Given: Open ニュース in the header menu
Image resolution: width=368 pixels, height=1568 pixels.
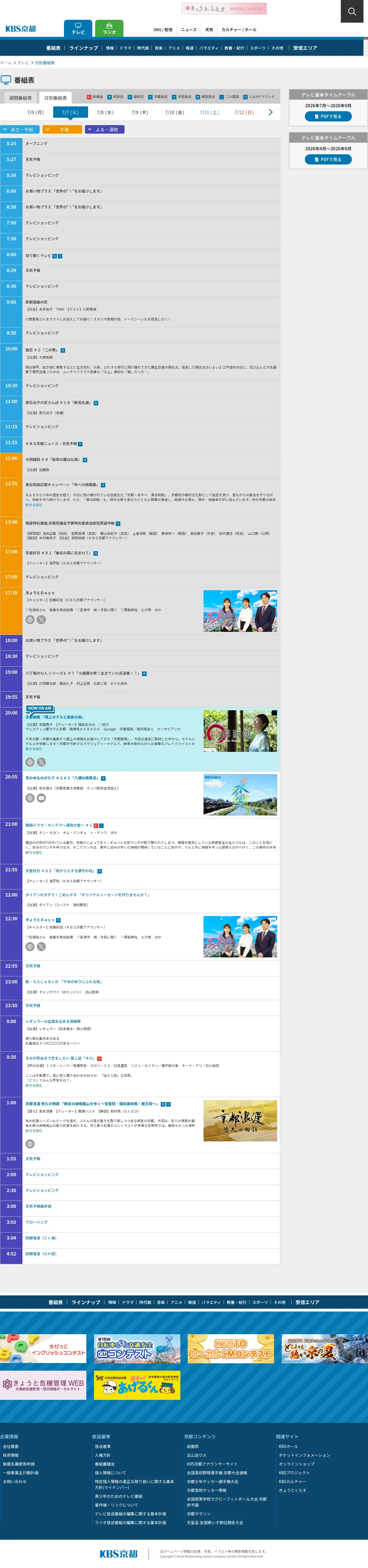Looking at the screenshot, I should [x=189, y=29].
